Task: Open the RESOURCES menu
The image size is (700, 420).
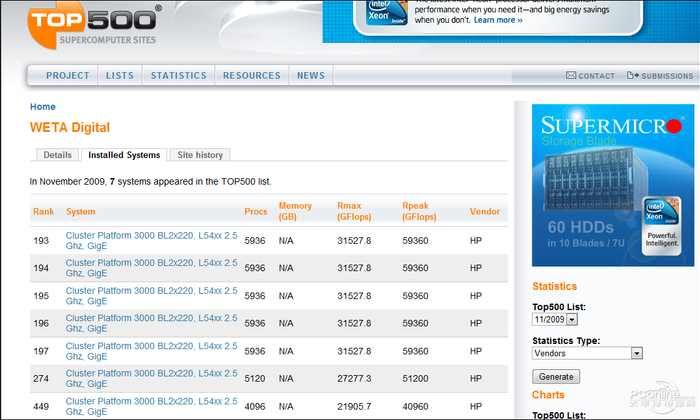Action: click(252, 75)
